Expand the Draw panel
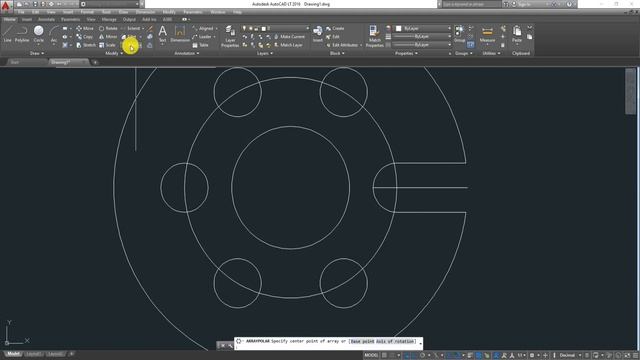 tap(37, 53)
